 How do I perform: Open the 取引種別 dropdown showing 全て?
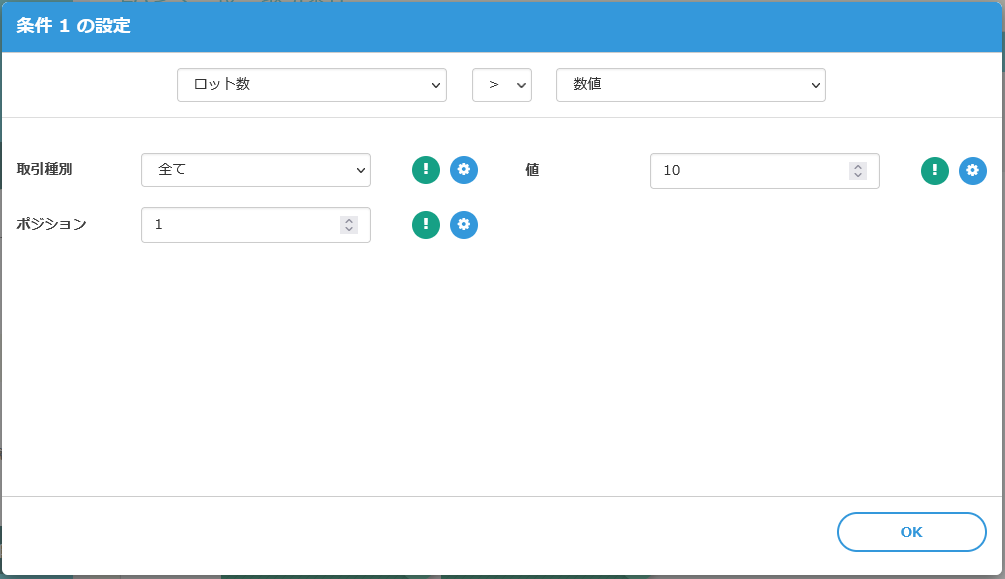click(x=255, y=170)
